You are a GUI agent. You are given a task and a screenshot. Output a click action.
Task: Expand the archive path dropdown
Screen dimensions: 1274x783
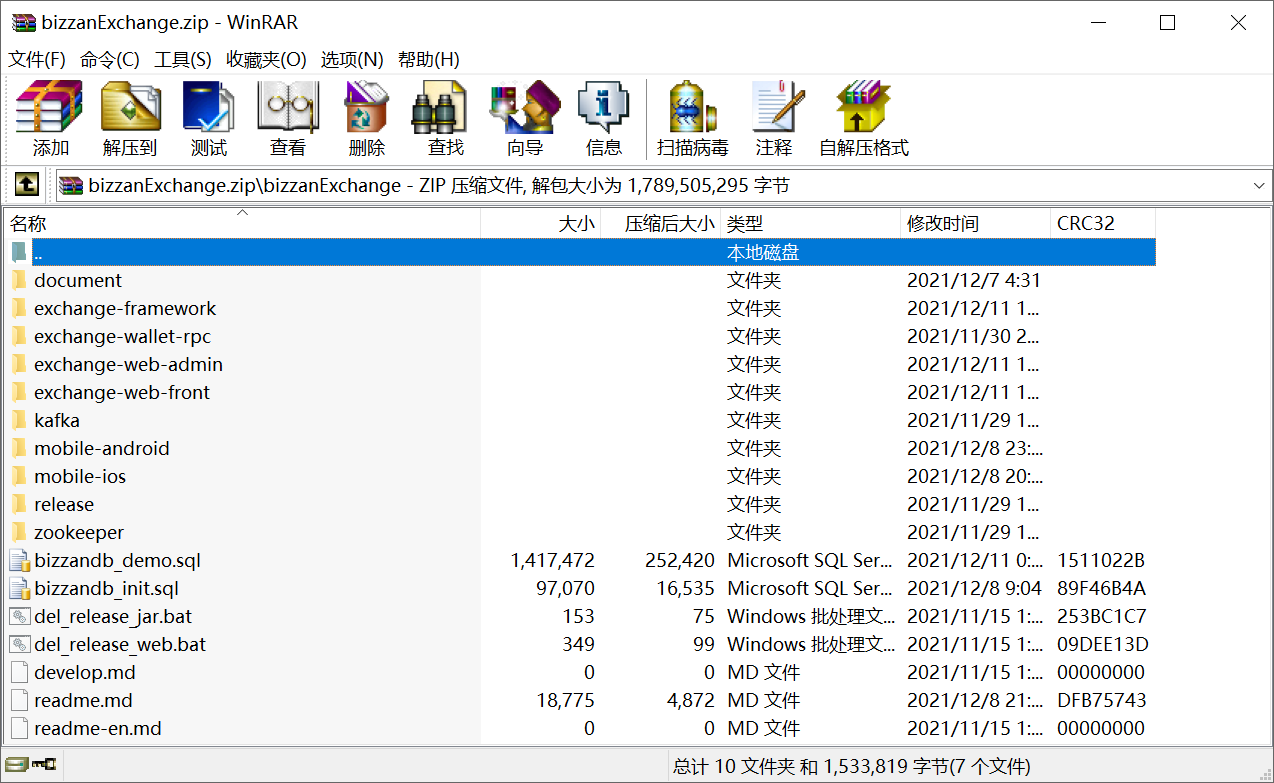(1258, 186)
